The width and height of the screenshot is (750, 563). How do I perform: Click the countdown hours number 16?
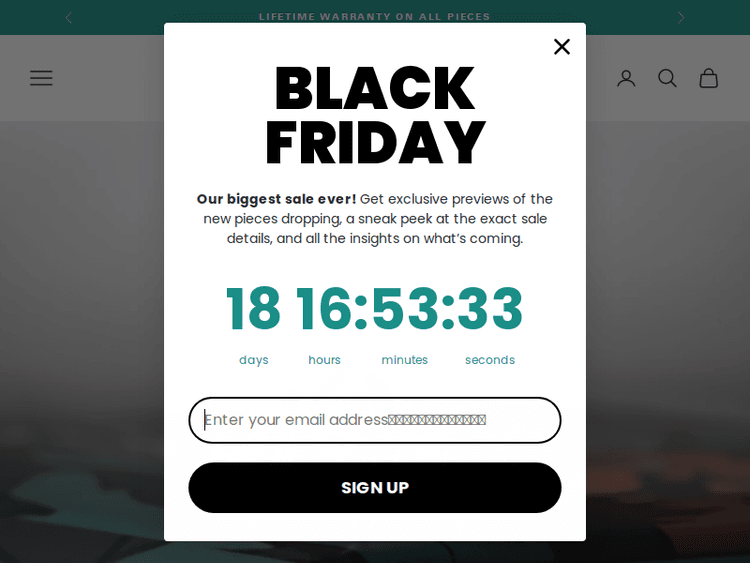(x=324, y=309)
